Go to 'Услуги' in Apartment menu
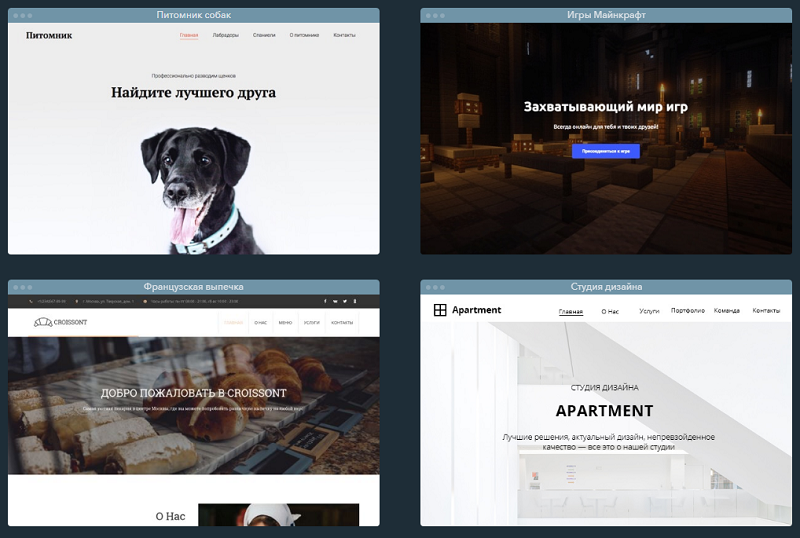 (x=649, y=311)
